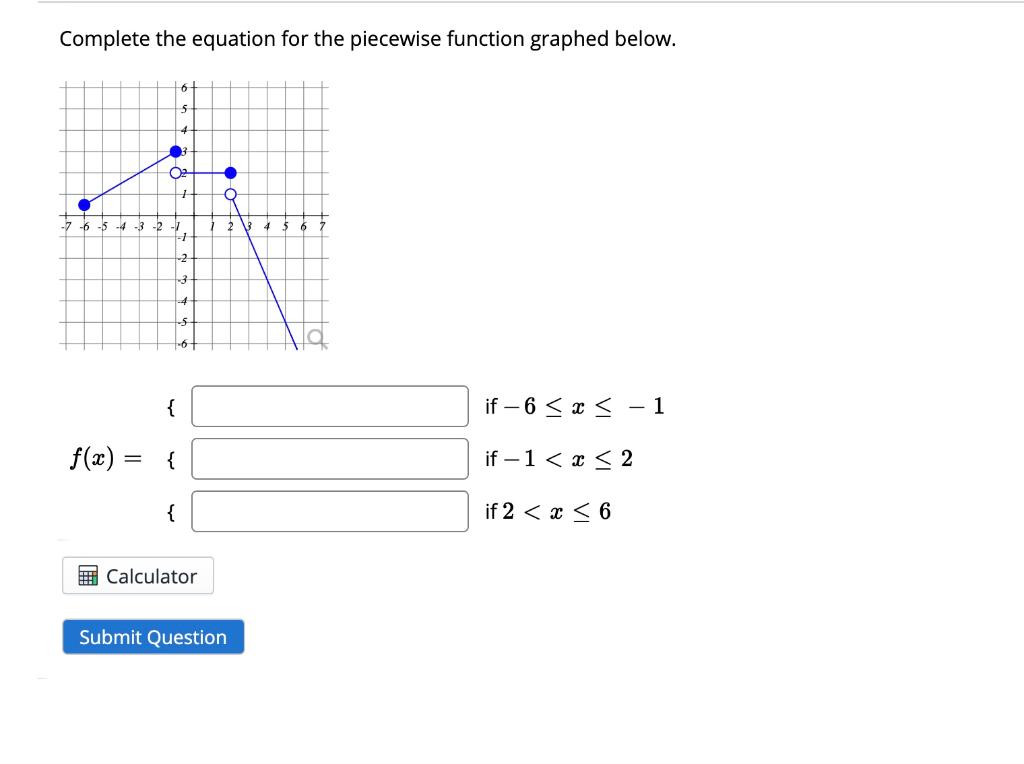
Task: Open the Calculator
Action: [x=138, y=576]
